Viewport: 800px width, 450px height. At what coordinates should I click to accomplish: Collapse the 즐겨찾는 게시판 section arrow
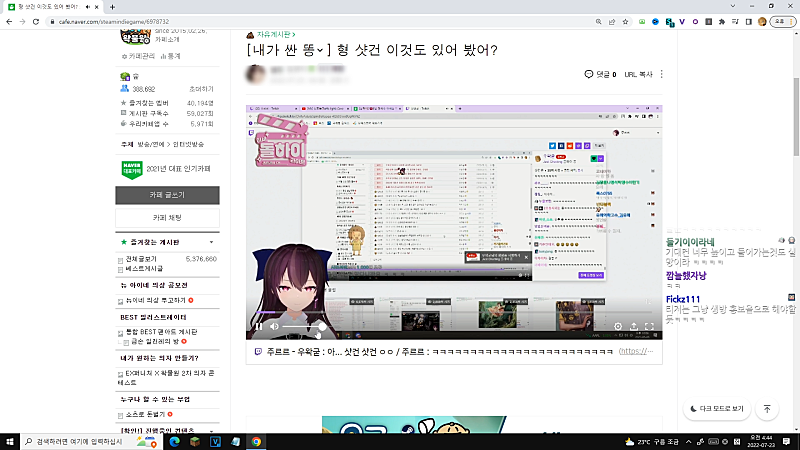211,242
